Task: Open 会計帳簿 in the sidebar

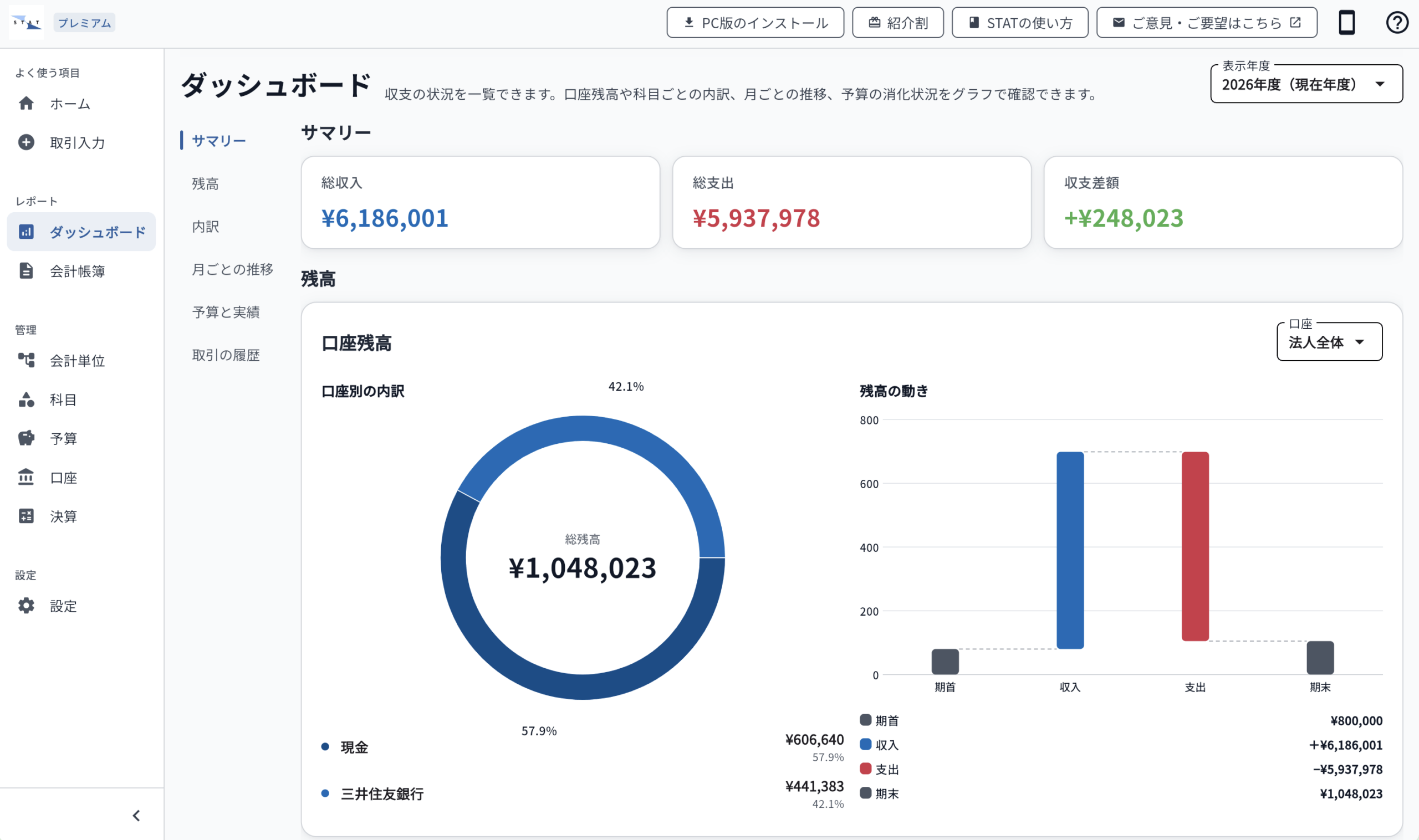Action: [x=81, y=270]
